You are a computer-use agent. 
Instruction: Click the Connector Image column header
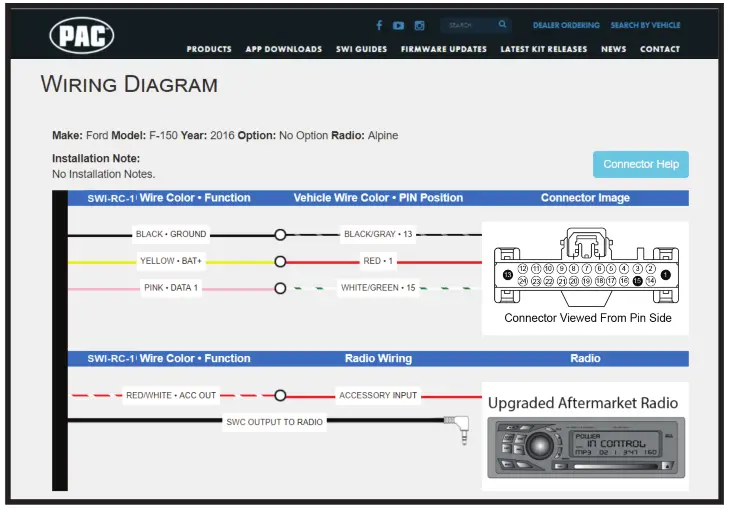[585, 198]
